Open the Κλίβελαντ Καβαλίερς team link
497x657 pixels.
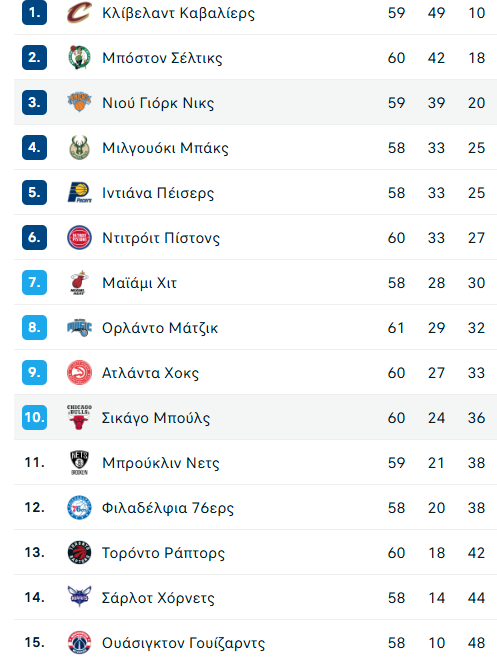(x=179, y=13)
